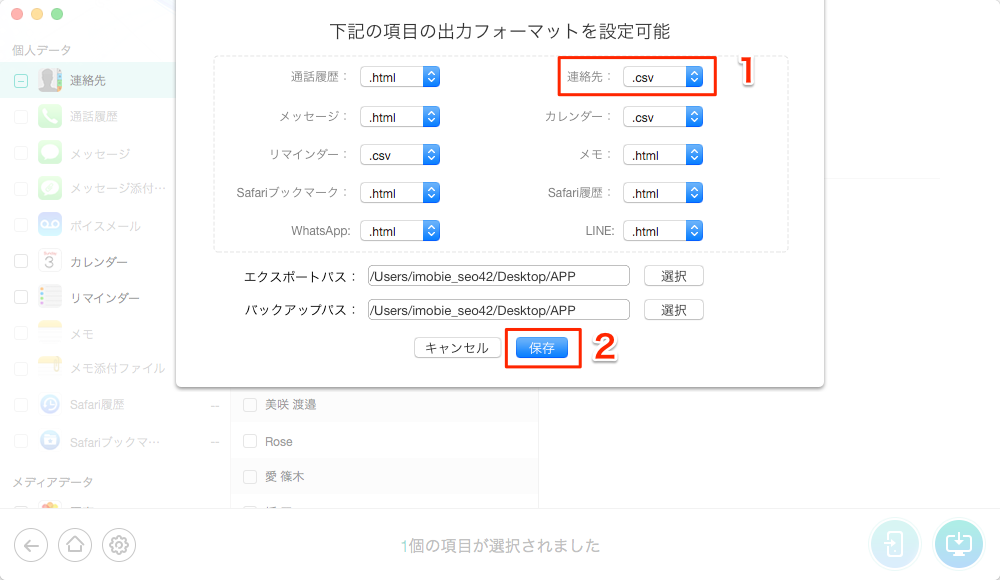Select 通話履歴 label in sidebar

click(x=94, y=116)
